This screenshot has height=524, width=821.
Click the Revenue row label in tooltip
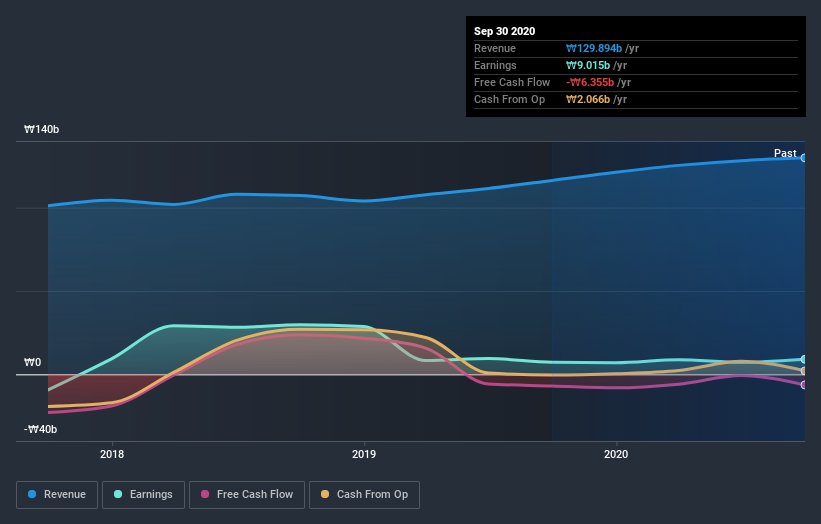[x=495, y=48]
